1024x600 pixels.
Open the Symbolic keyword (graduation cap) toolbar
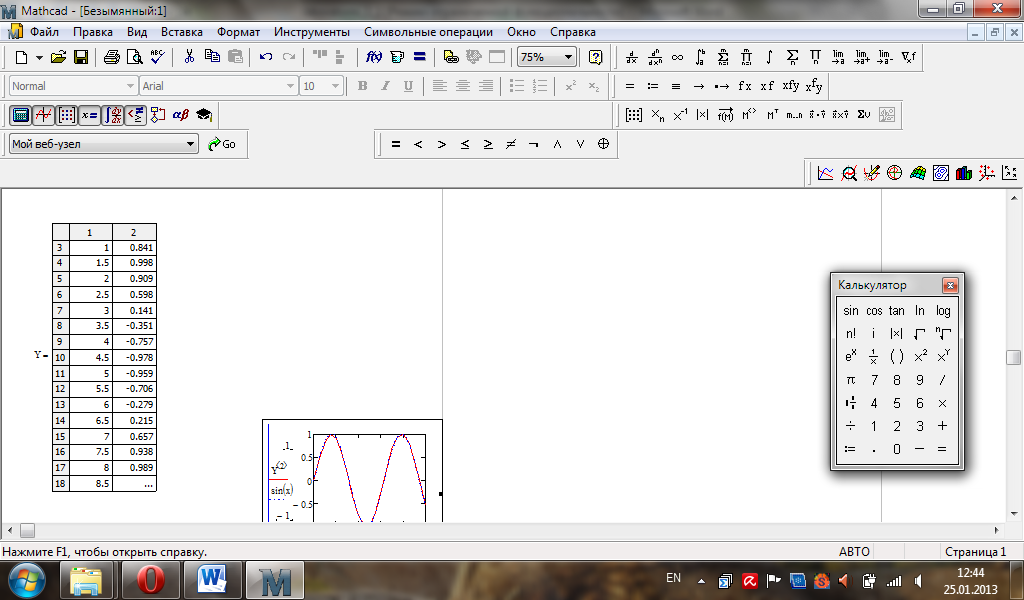click(204, 116)
